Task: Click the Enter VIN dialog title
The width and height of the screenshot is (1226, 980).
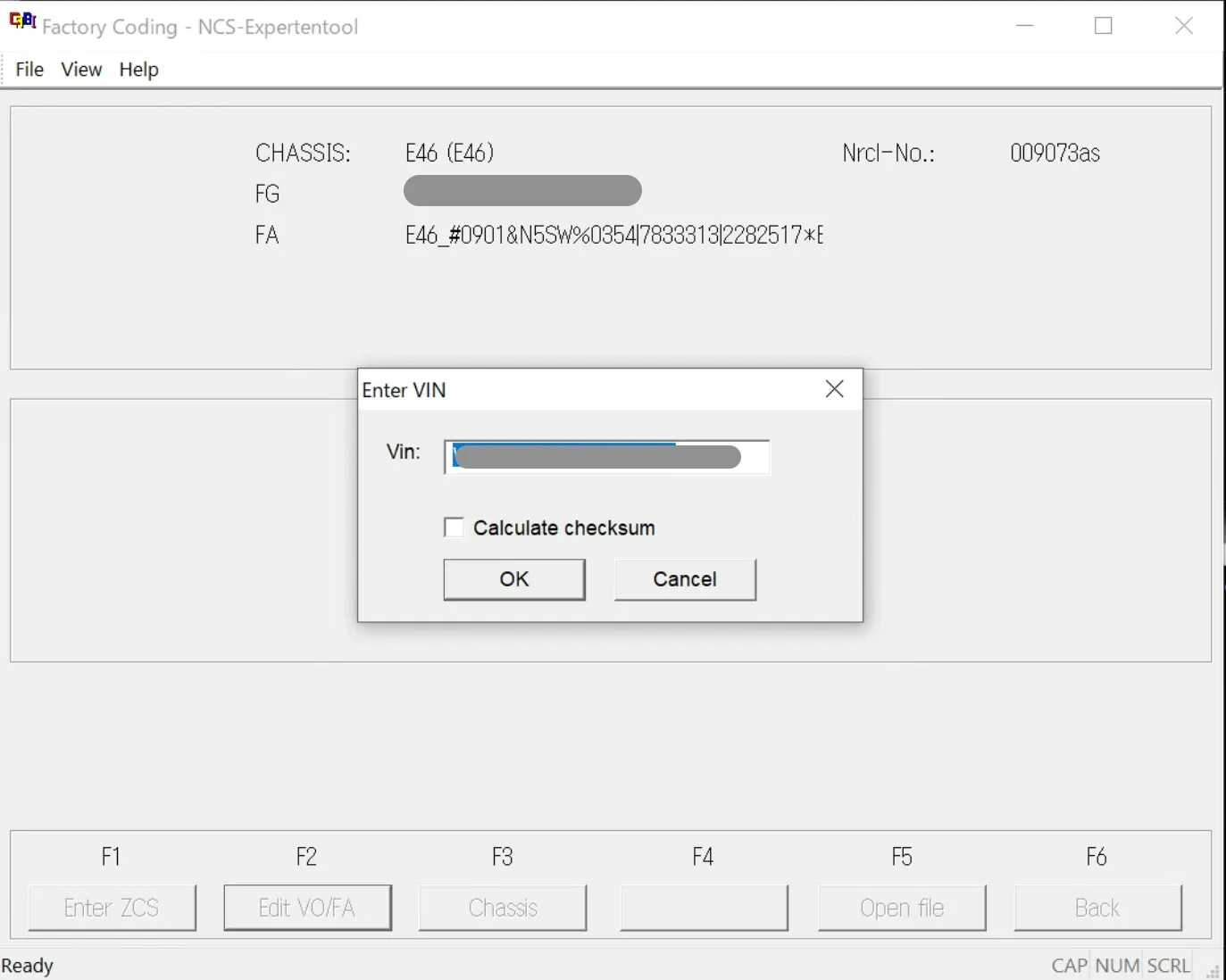Action: tap(404, 390)
